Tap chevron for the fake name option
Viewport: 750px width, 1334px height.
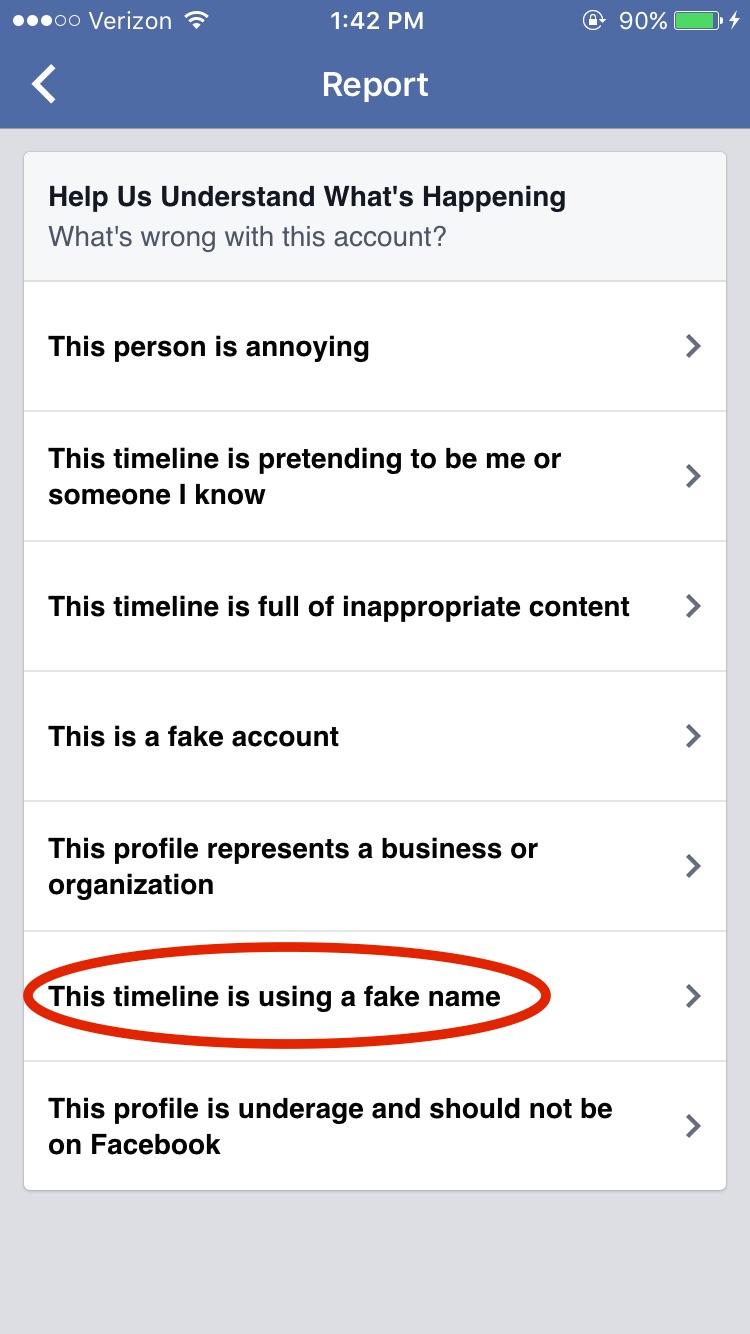tap(692, 996)
